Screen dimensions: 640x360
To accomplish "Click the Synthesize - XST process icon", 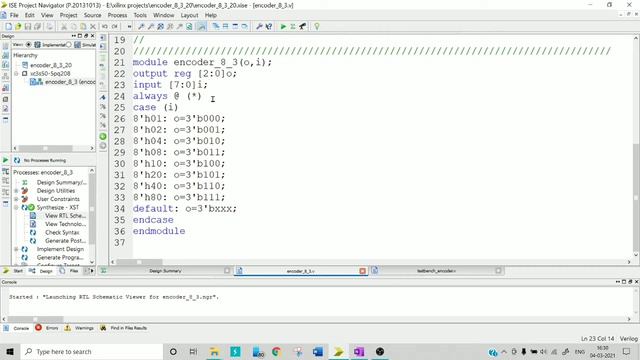I will coord(28,207).
